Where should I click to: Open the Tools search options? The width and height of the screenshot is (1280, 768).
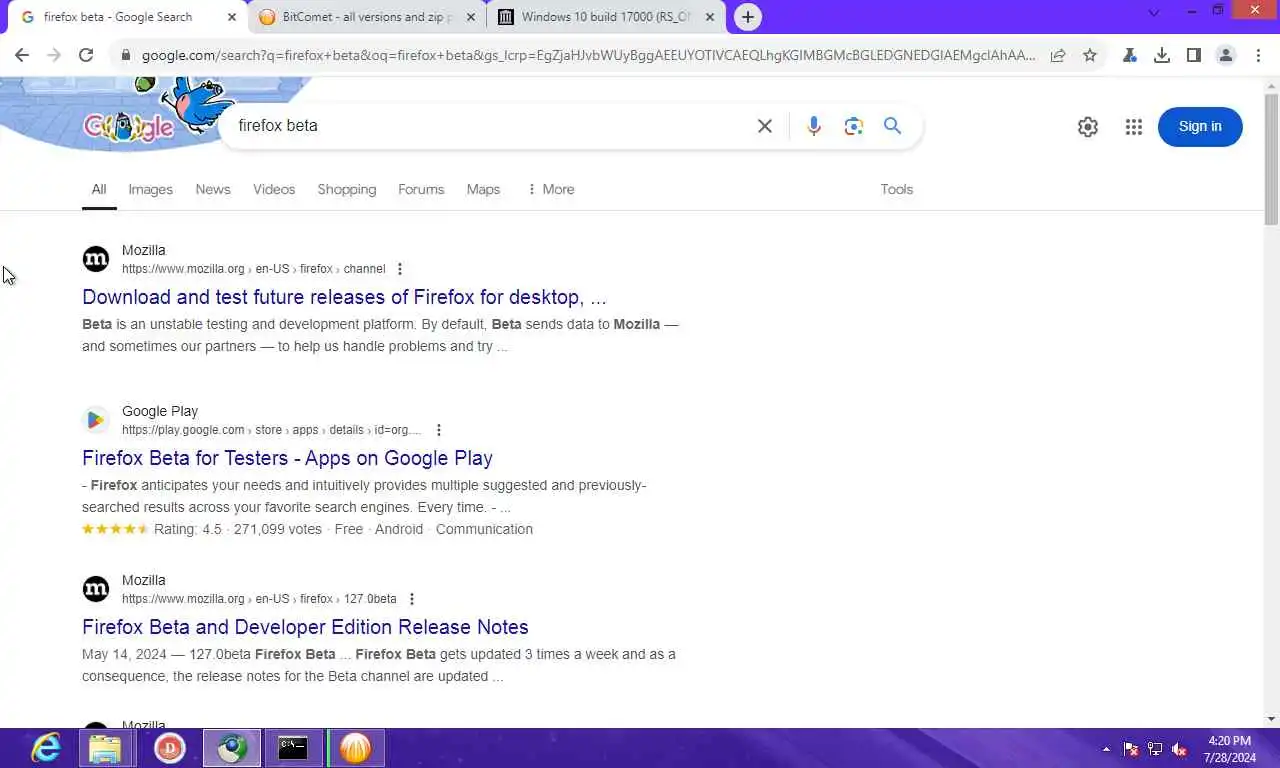coord(897,189)
